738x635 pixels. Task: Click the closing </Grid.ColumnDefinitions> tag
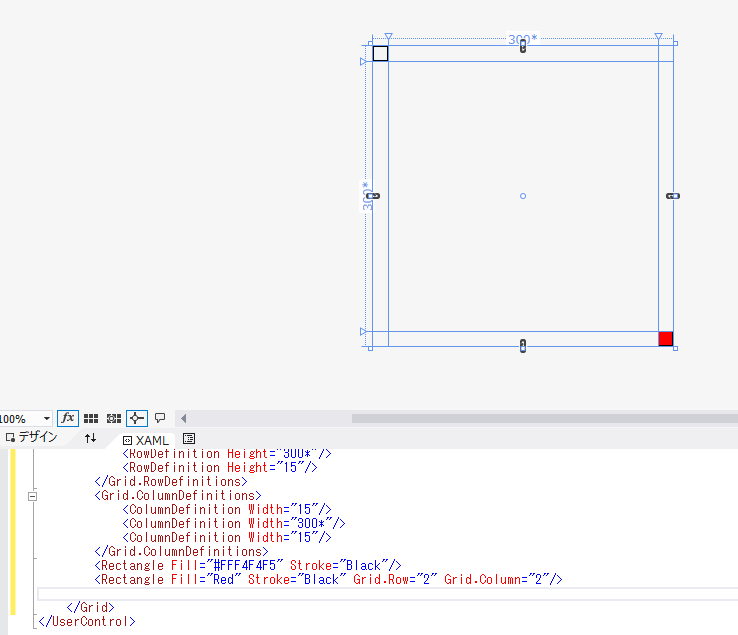[181, 551]
